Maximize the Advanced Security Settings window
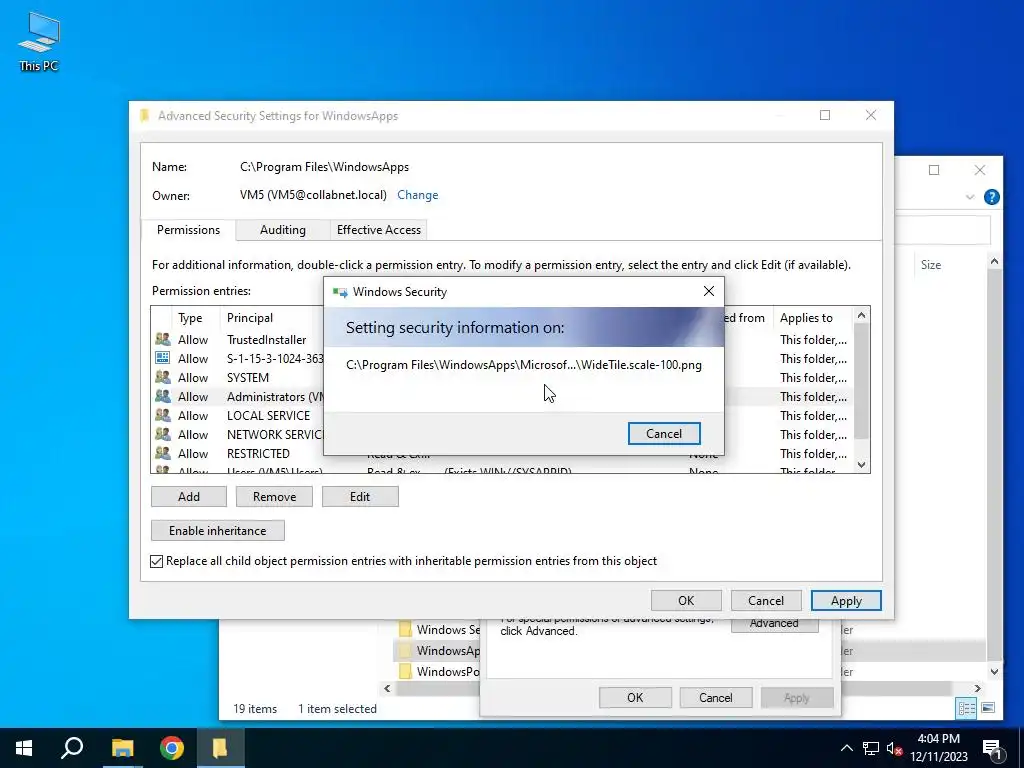Viewport: 1024px width, 768px height. pos(825,115)
